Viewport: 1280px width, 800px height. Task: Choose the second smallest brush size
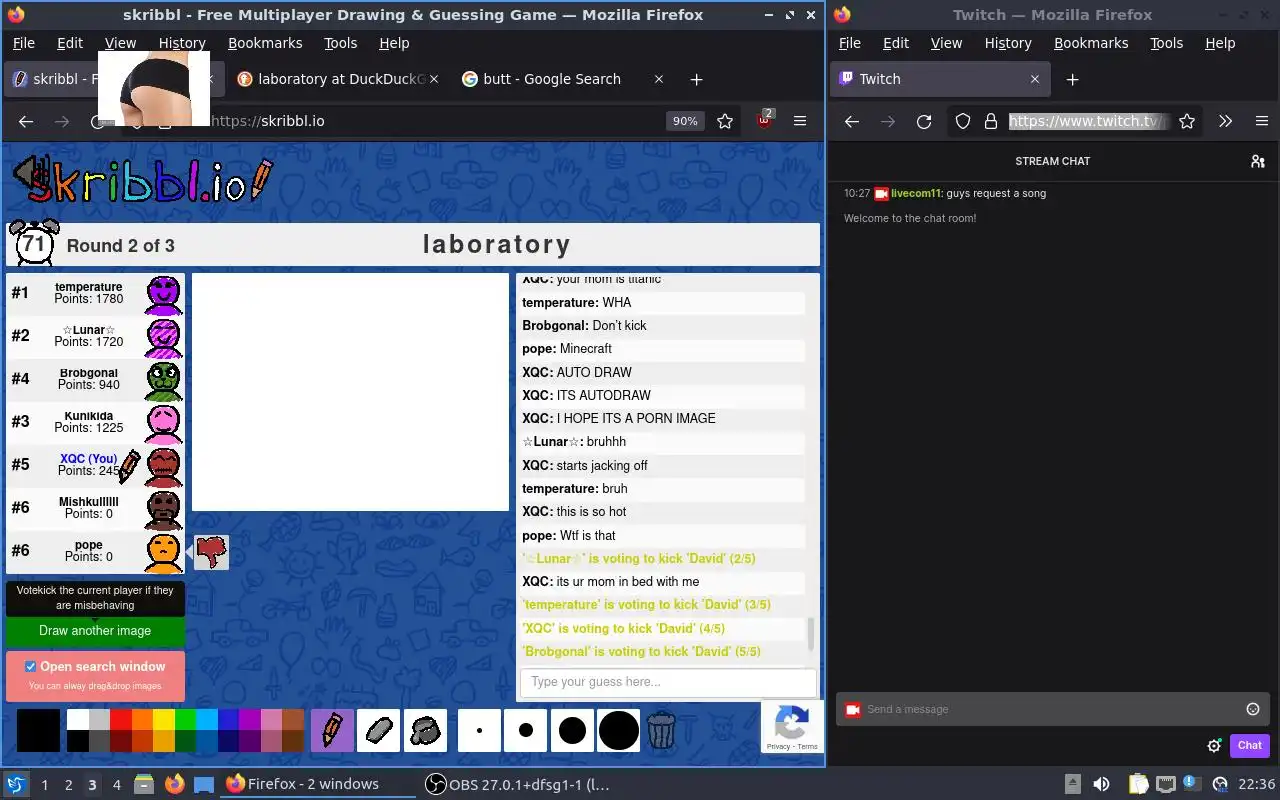tap(526, 731)
